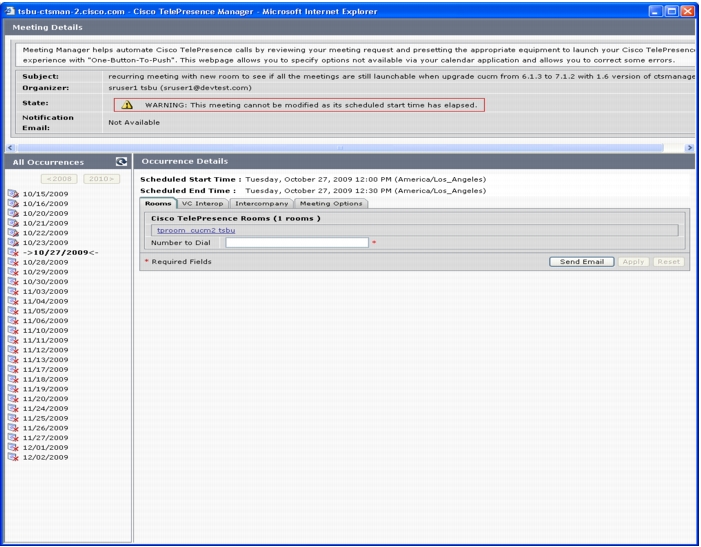The image size is (701, 547).
Task: Click the horizontal scrollbar thumb under Meeting Details
Action: tap(340, 147)
